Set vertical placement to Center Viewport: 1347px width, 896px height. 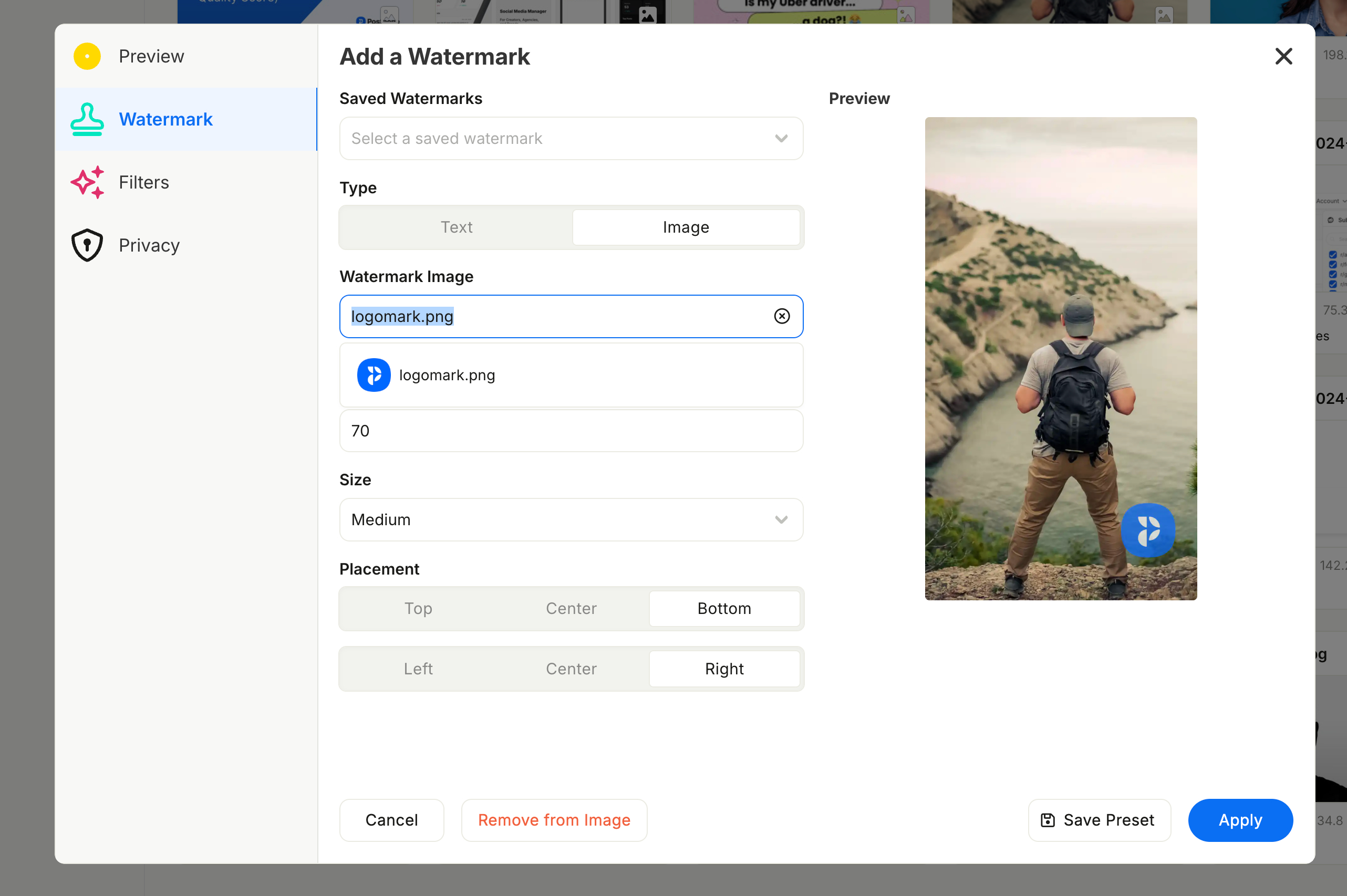coord(571,608)
